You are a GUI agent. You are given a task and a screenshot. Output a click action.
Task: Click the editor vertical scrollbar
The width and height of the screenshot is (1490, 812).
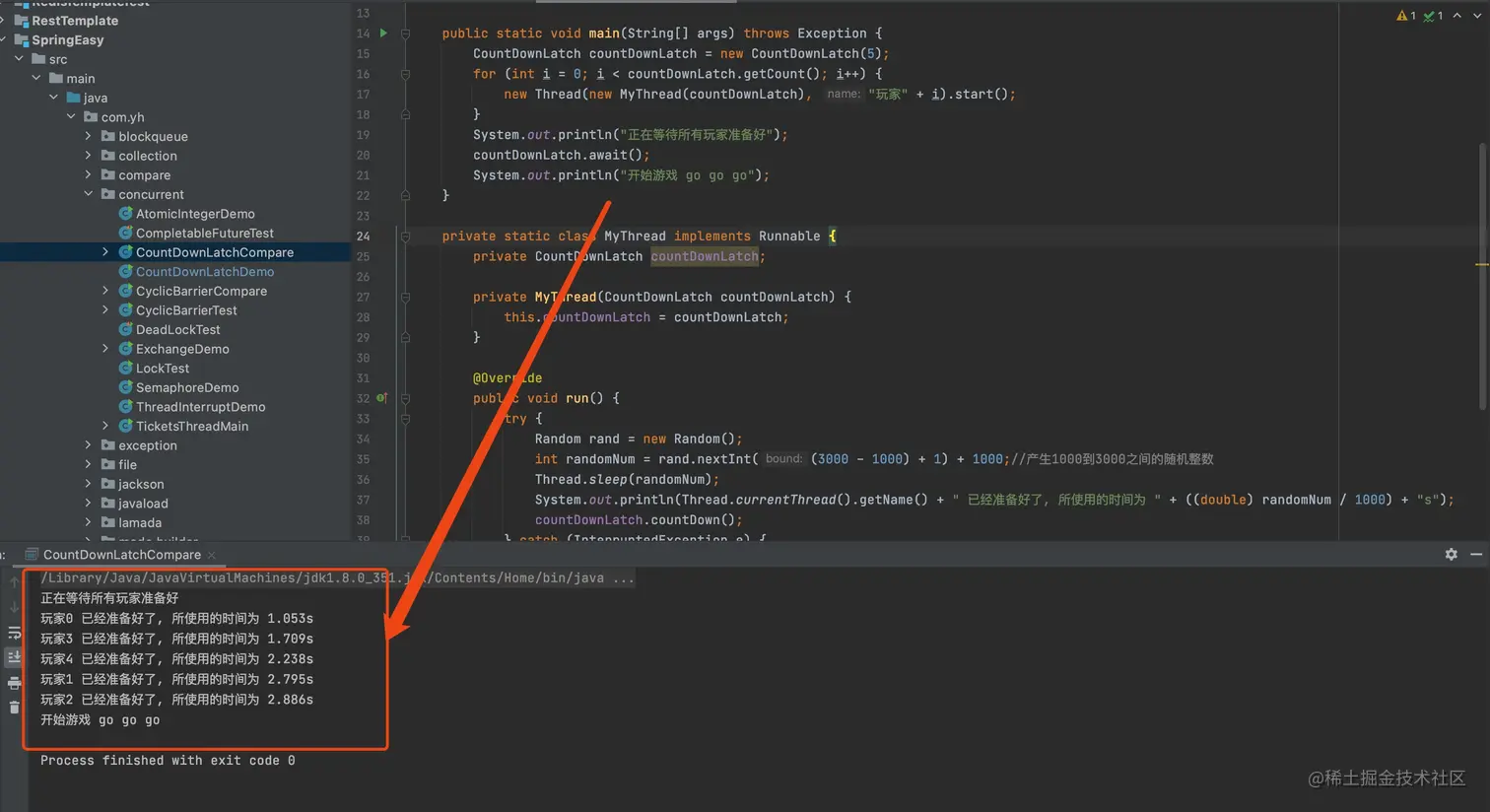(1482, 276)
